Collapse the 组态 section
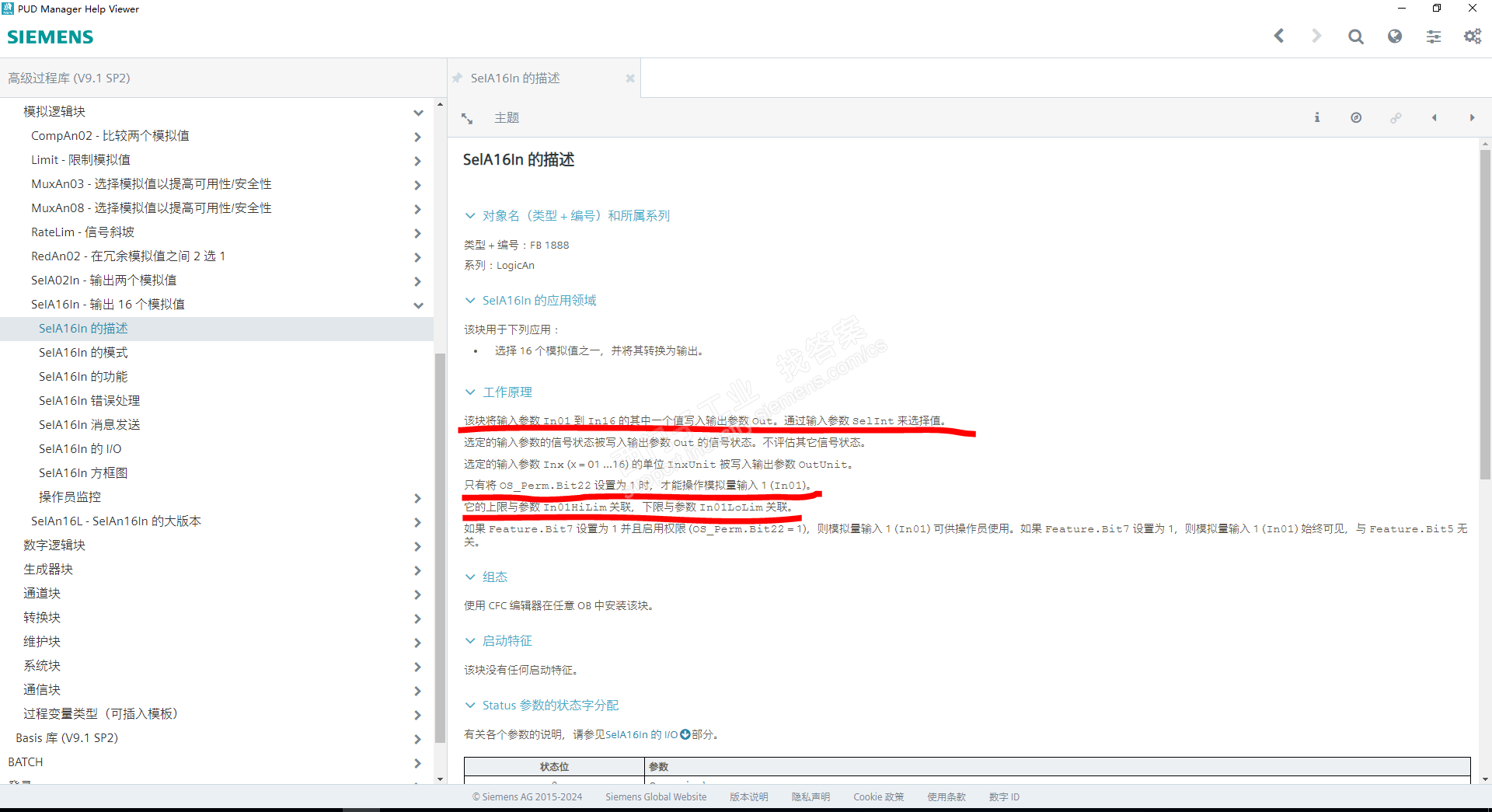Image resolution: width=1492 pixels, height=812 pixels. pos(470,577)
